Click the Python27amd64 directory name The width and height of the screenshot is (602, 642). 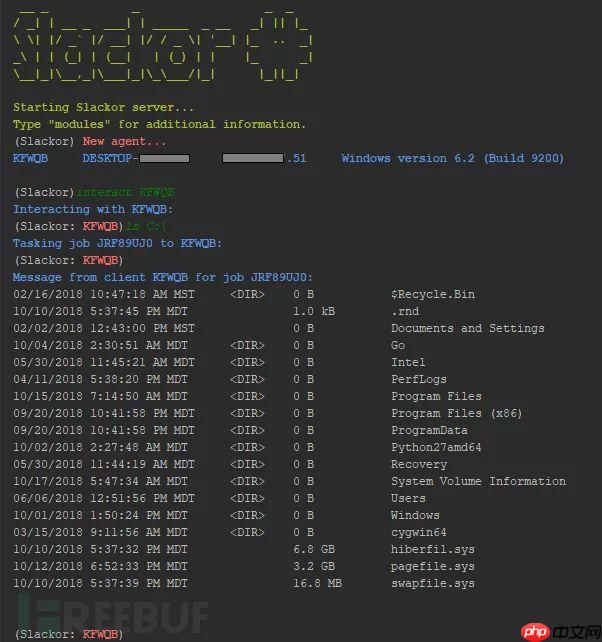point(436,447)
